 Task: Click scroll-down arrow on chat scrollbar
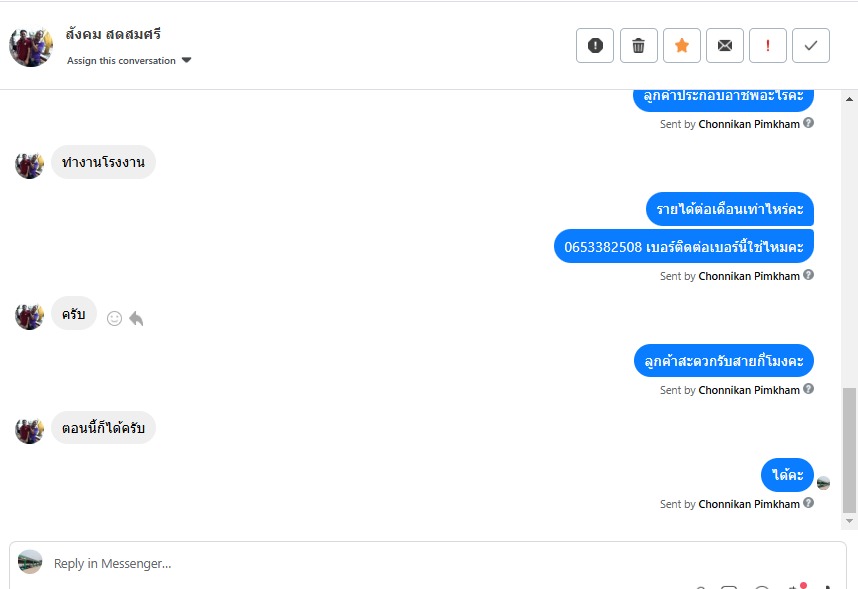pos(850,521)
